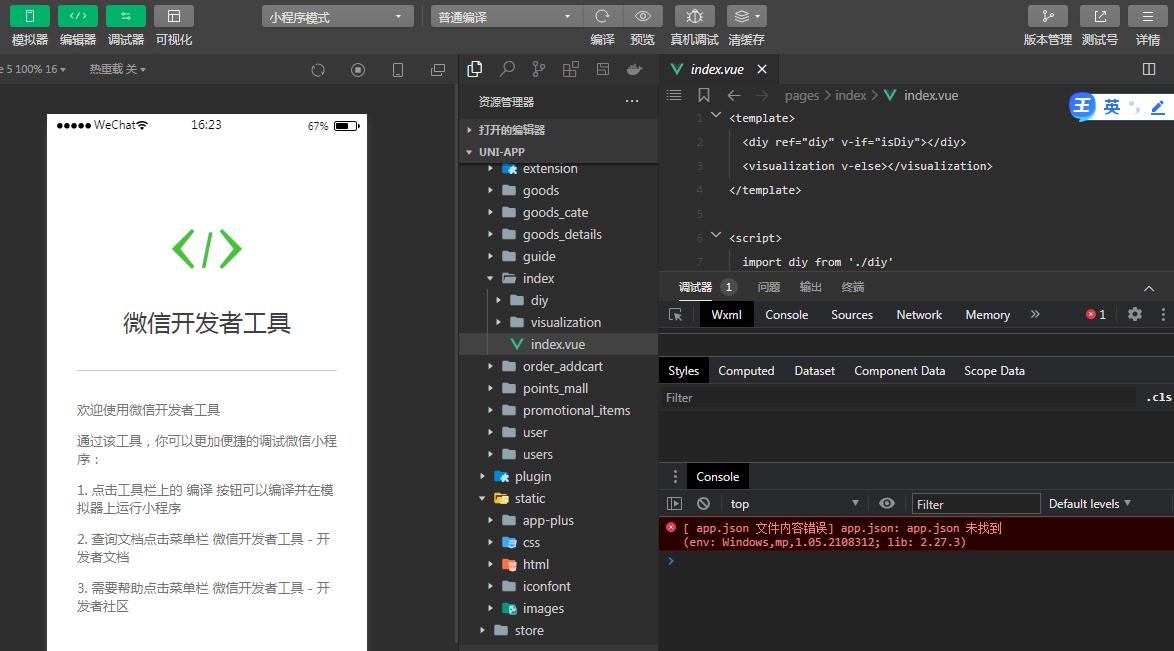Close the index.vue editor tab

(762, 69)
